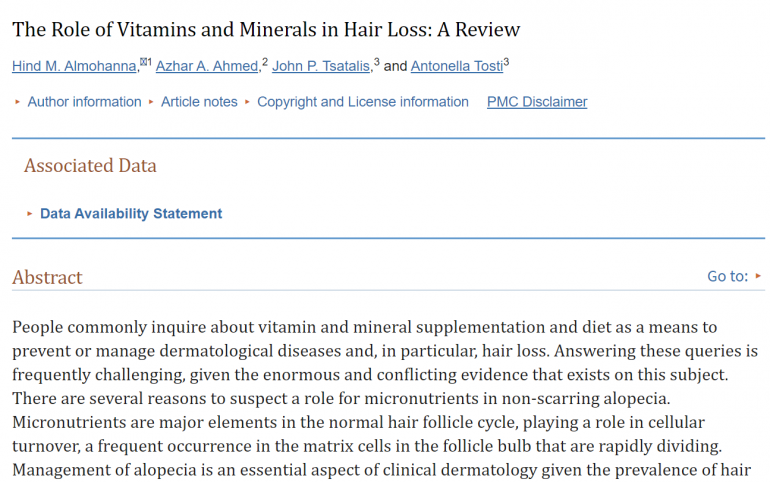Screen dimensions: 770x482
Task: Click the Abstract section heading
Action: tap(47, 277)
